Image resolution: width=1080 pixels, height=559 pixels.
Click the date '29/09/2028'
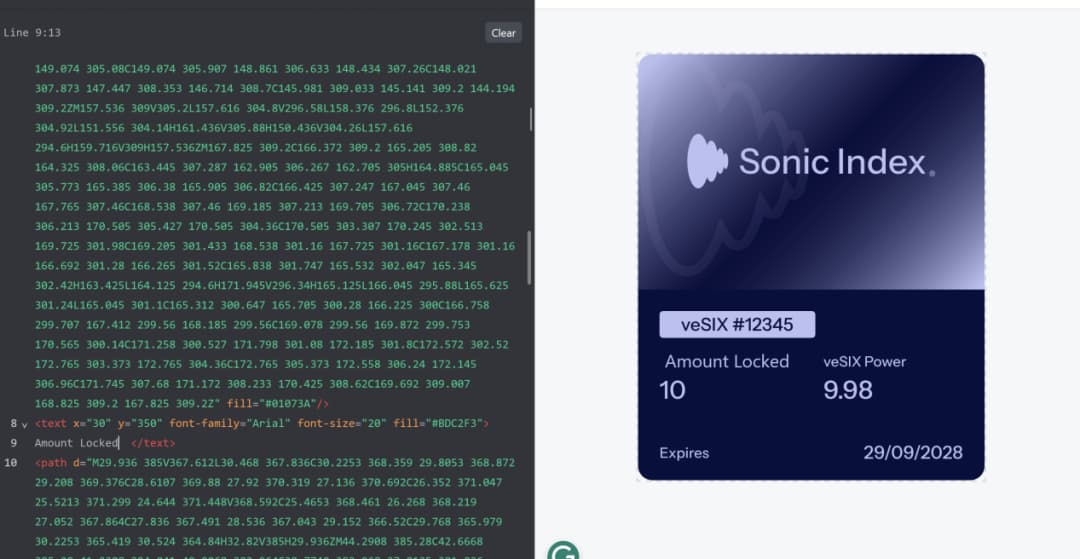click(913, 452)
